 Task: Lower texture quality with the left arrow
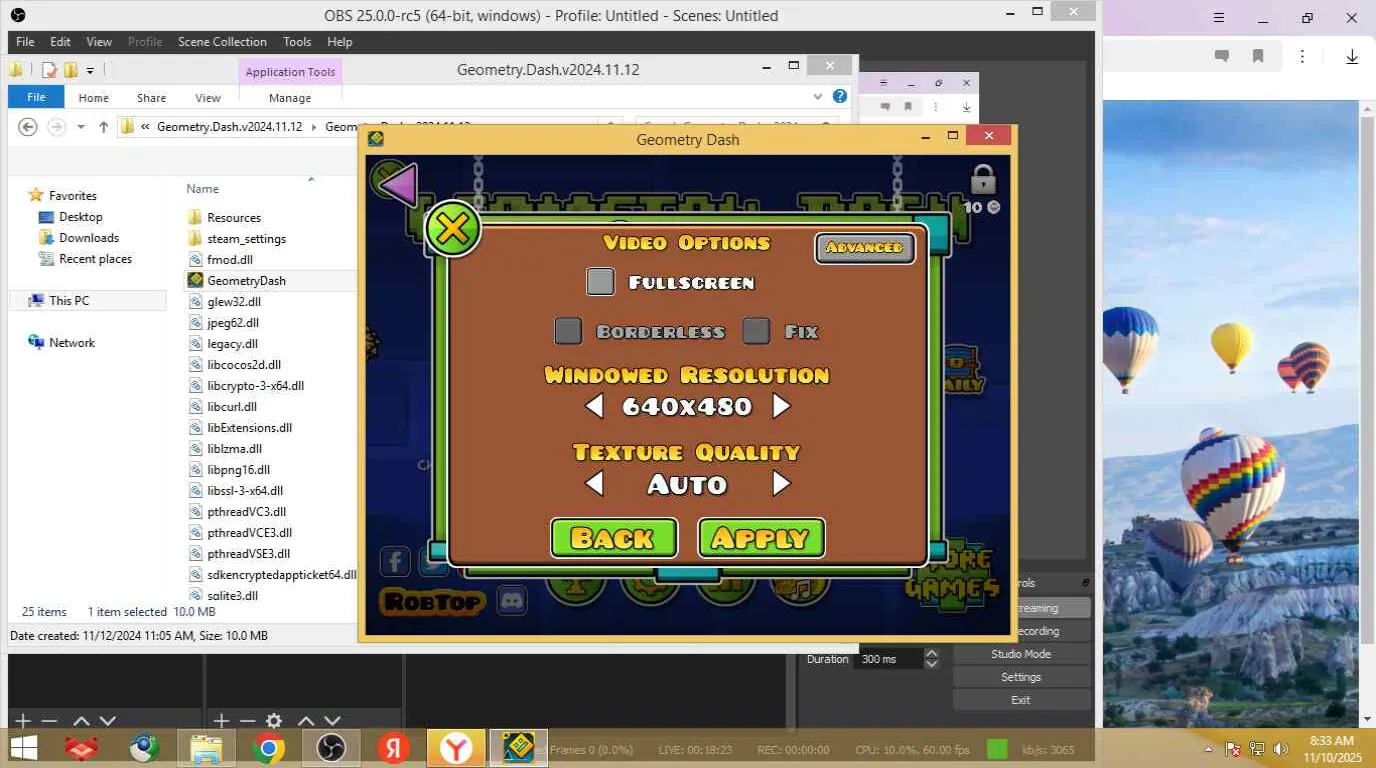(x=595, y=484)
